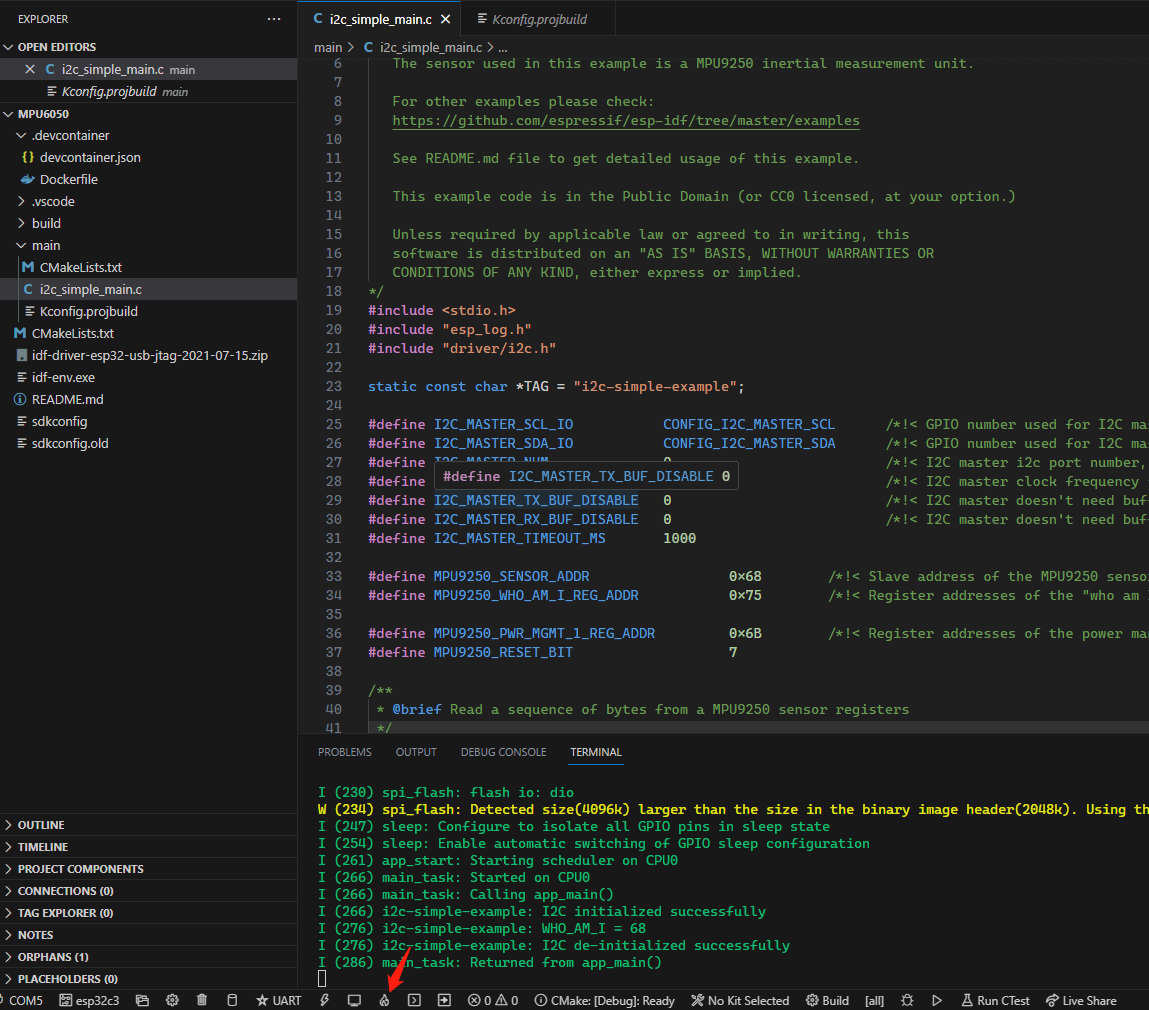Screen dimensions: 1149x1010
Task: Click the trash can full clean icon
Action: [202, 1000]
